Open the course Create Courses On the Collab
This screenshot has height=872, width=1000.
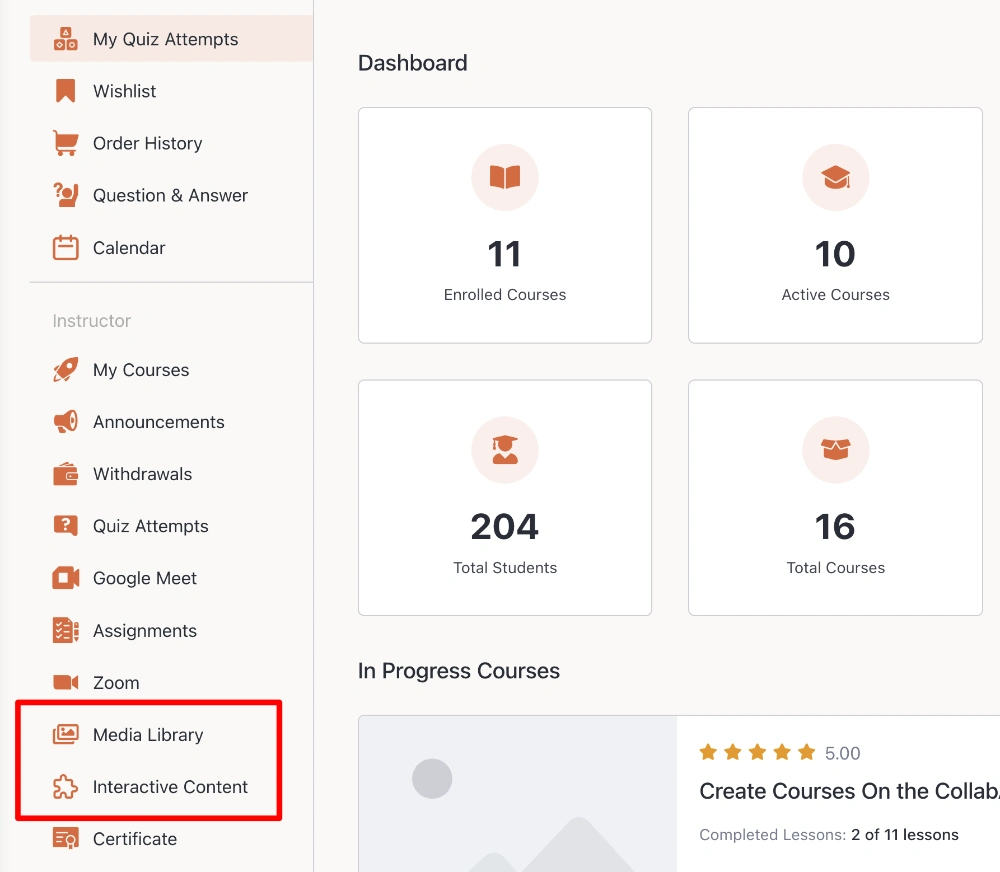pos(848,790)
